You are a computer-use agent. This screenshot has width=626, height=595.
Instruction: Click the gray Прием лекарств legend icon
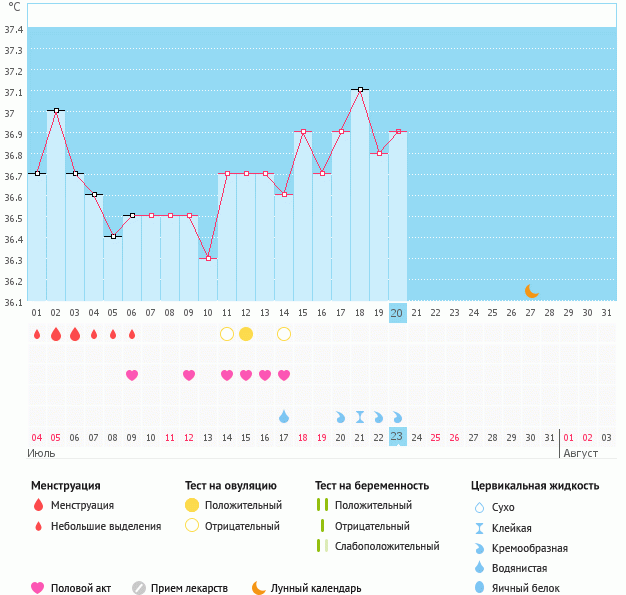pyautogui.click(x=139, y=588)
